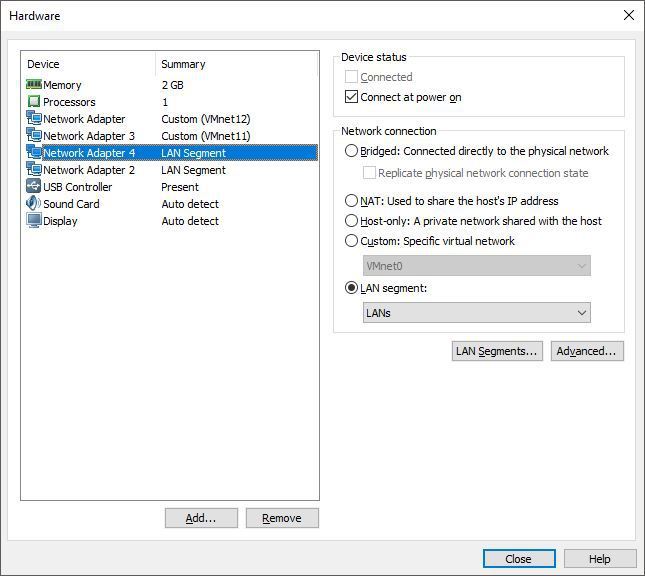
Task: Open the LAN Segments dialog
Action: (x=497, y=351)
